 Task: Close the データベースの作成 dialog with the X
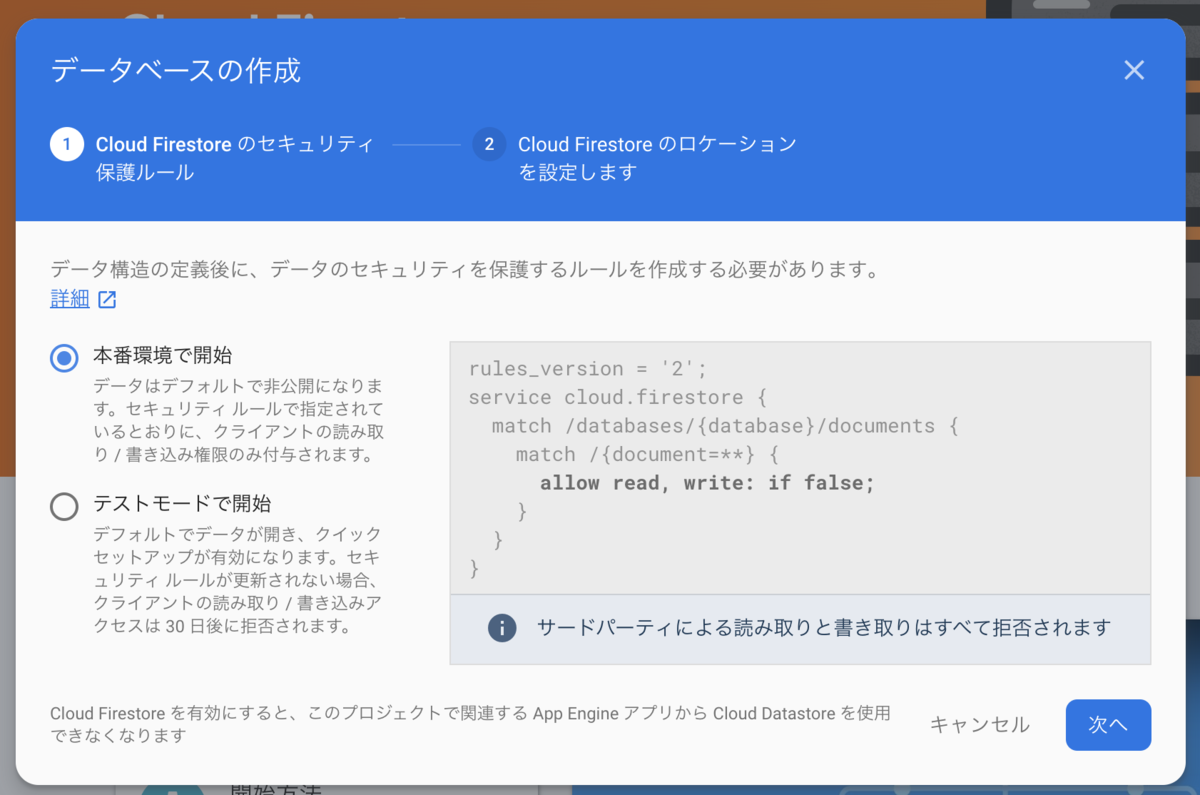1133,70
